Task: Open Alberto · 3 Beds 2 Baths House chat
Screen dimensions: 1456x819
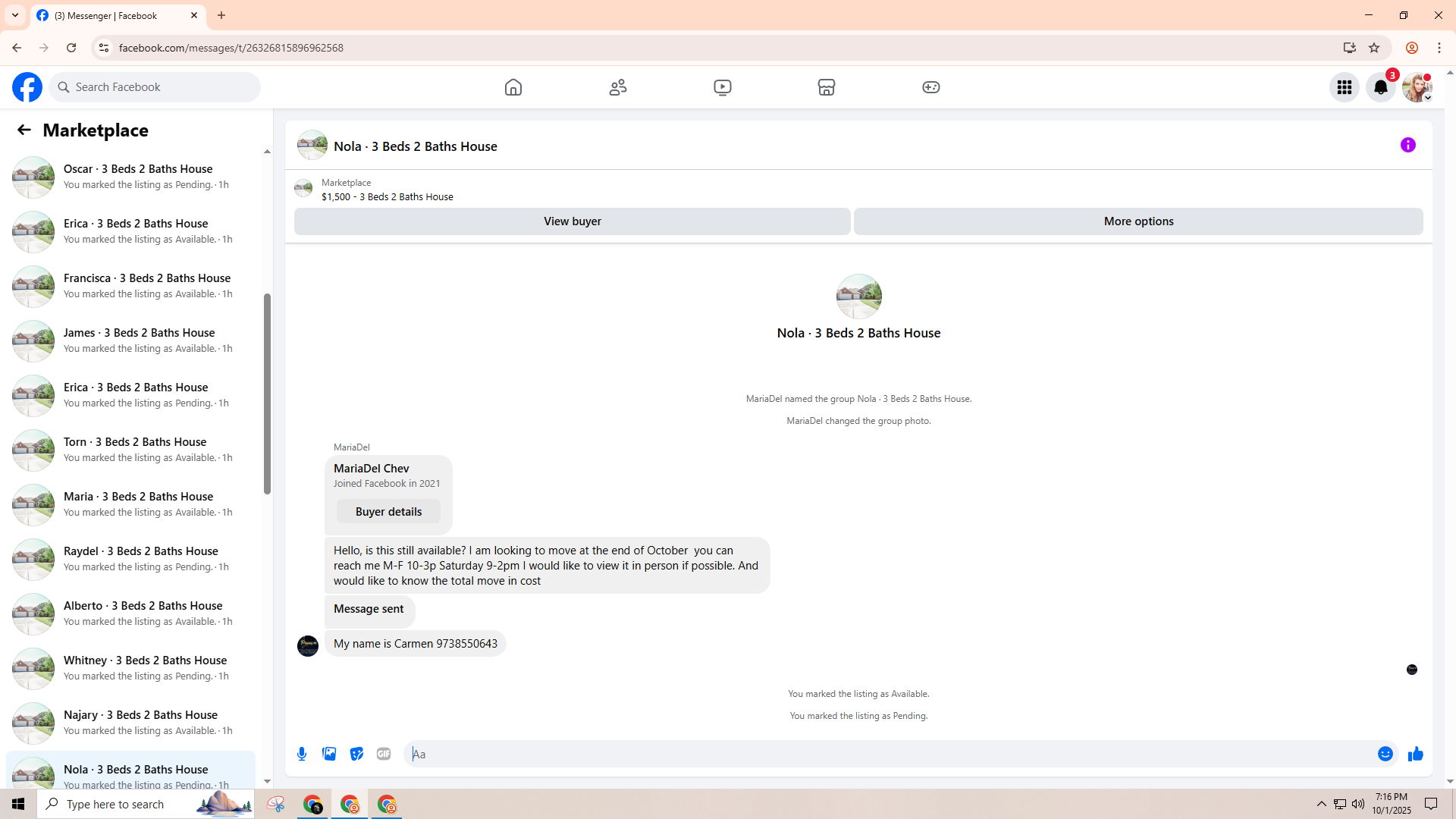Action: point(130,613)
